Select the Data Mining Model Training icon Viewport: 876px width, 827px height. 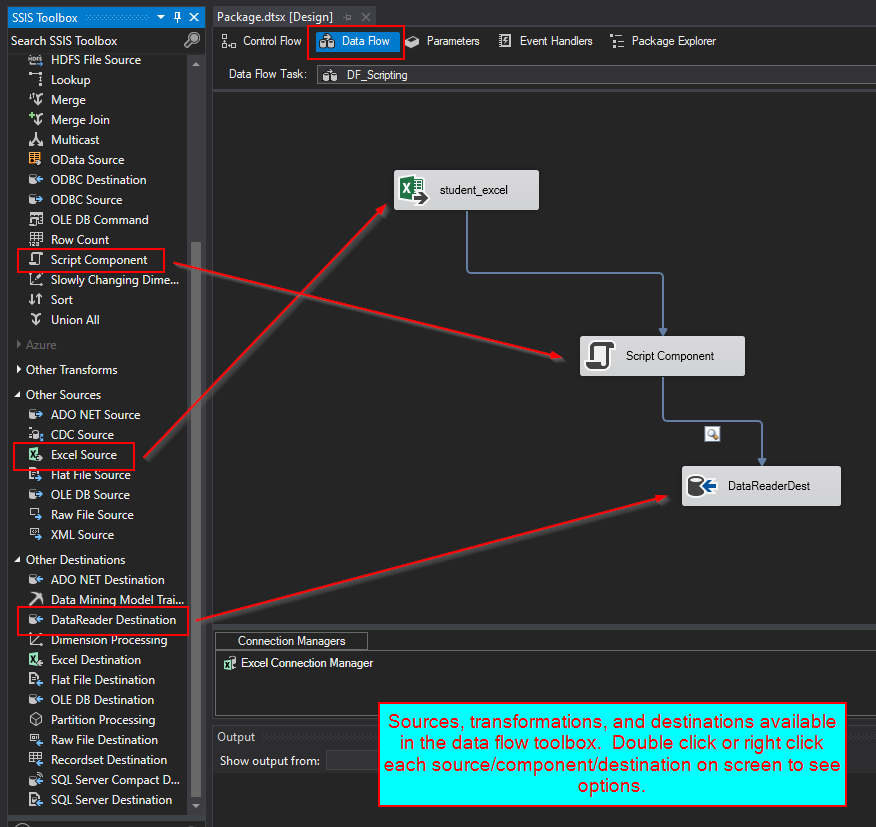(36, 599)
